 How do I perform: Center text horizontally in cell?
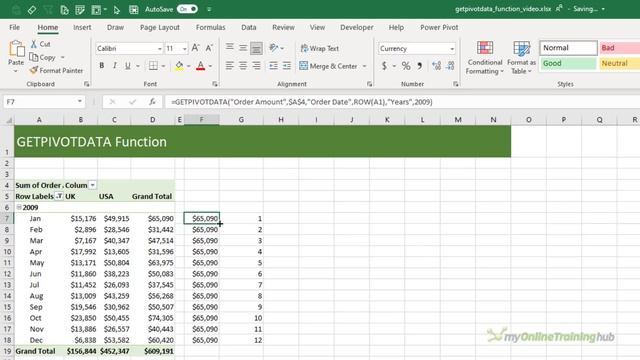click(x=243, y=66)
